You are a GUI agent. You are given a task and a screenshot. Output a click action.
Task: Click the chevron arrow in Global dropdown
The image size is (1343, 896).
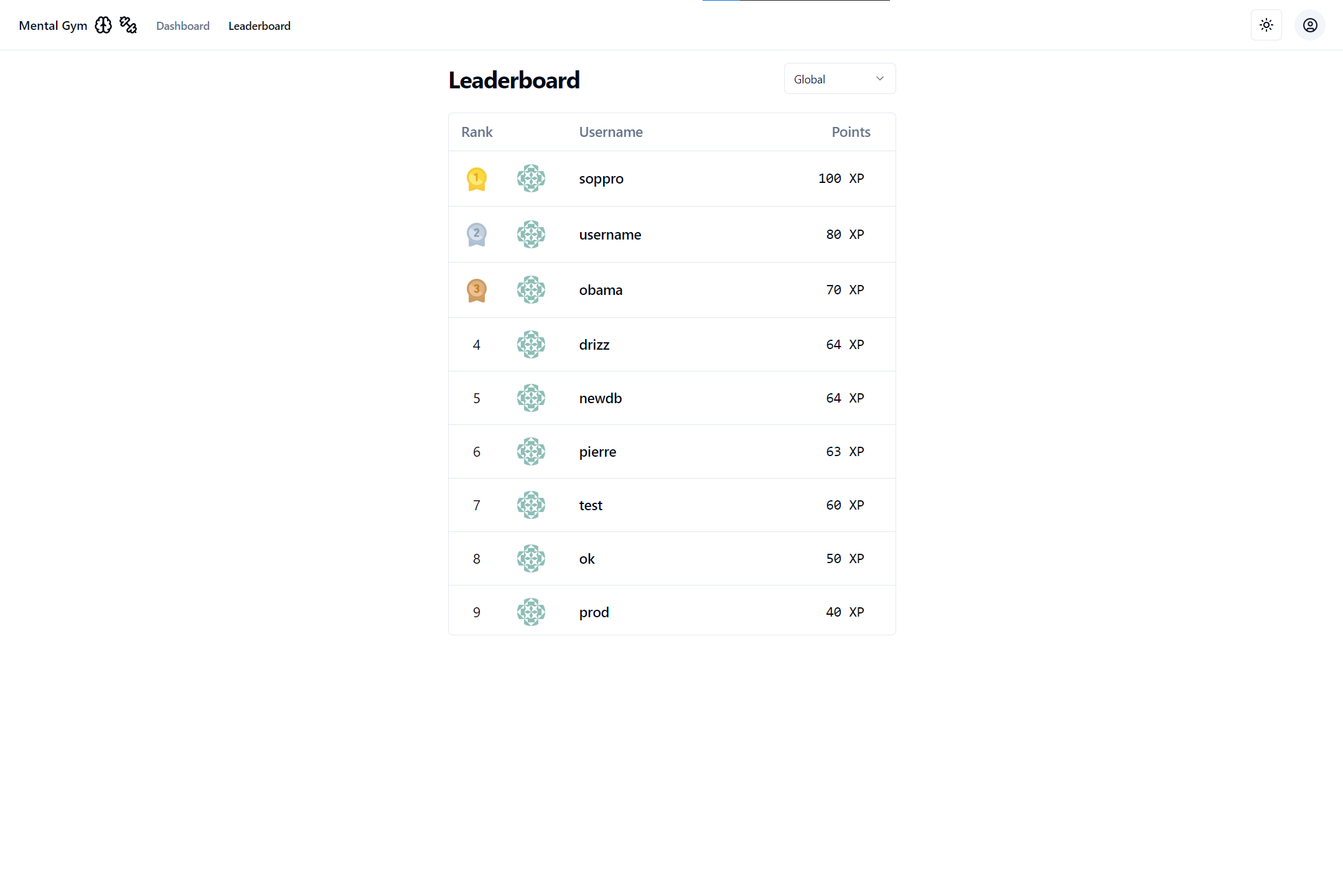[x=879, y=79]
